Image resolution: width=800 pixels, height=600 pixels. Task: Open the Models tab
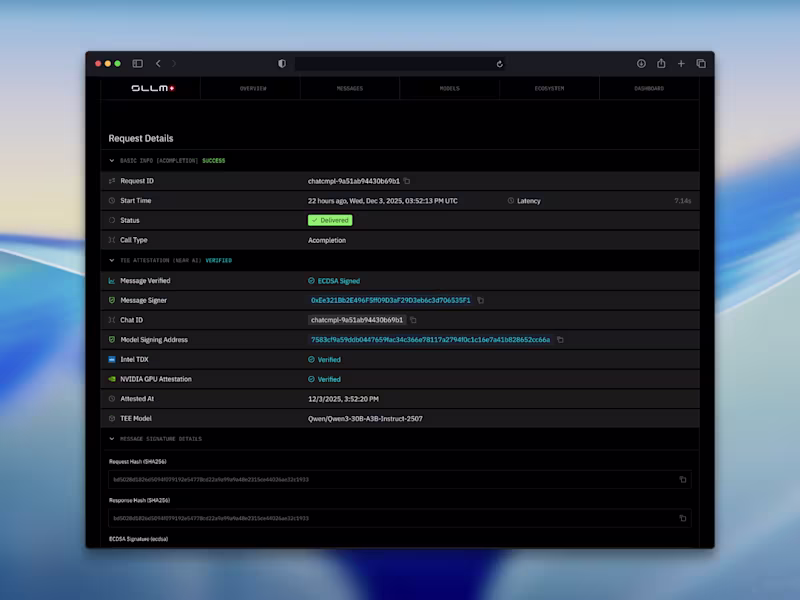coord(449,89)
